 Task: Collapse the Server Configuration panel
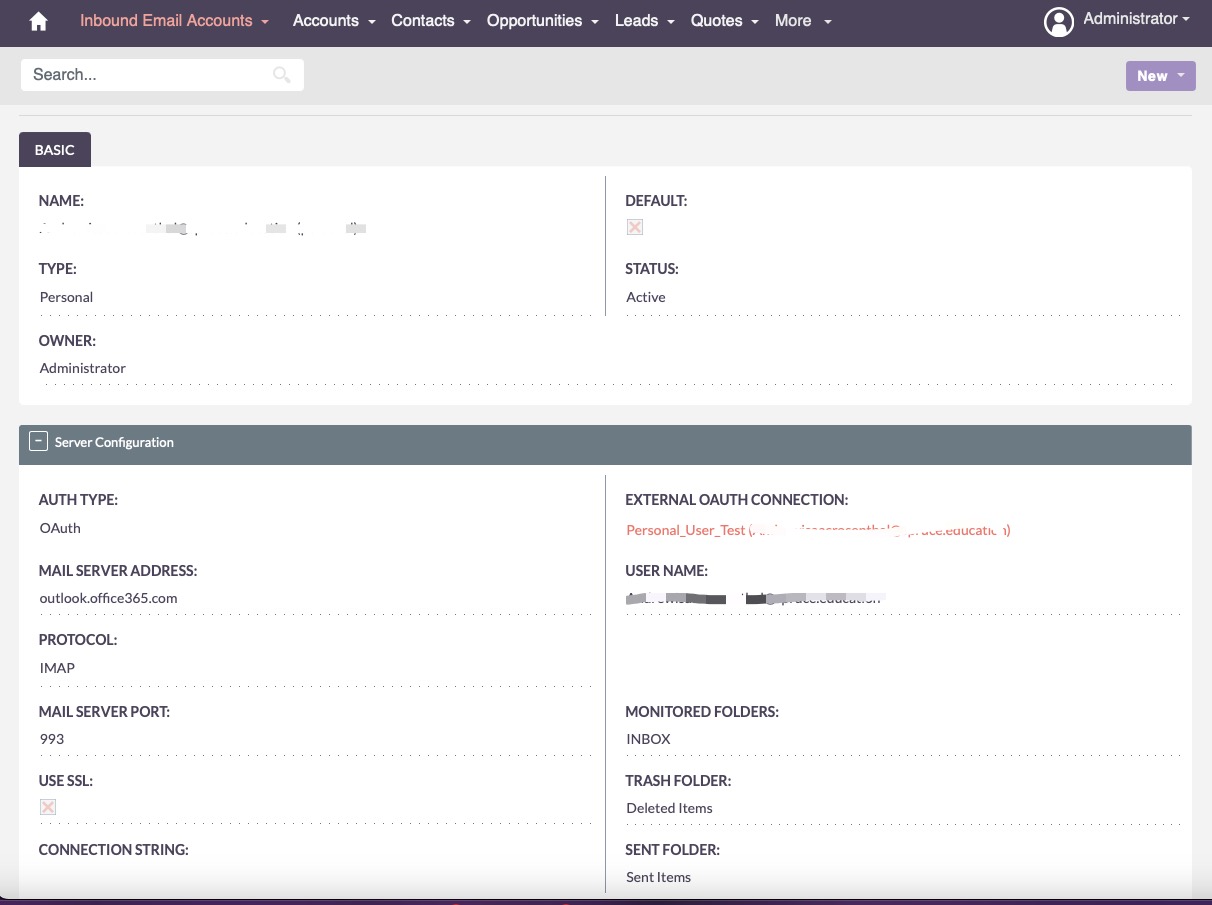coord(38,441)
